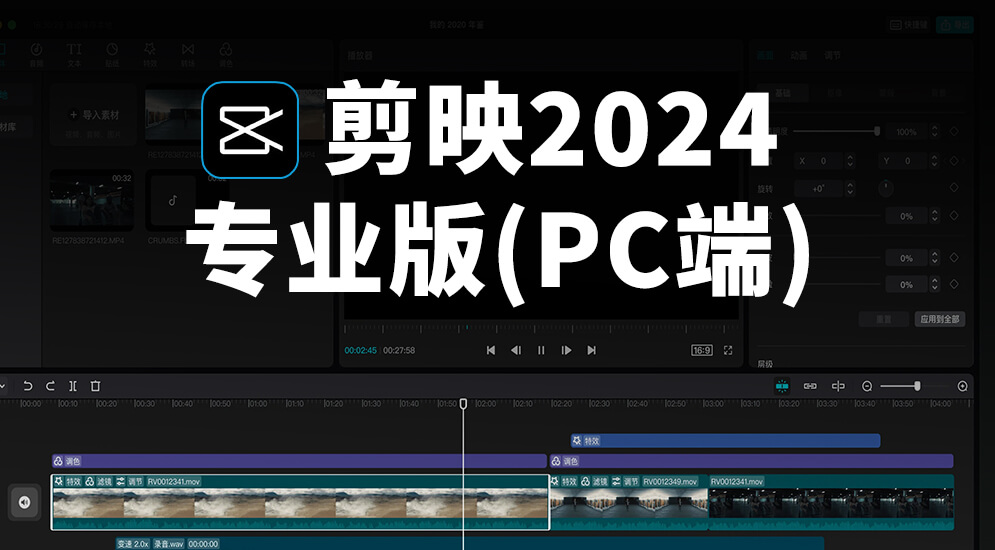The width and height of the screenshot is (995, 550).
Task: Click stepper next to Y position field
Action: 934,160
